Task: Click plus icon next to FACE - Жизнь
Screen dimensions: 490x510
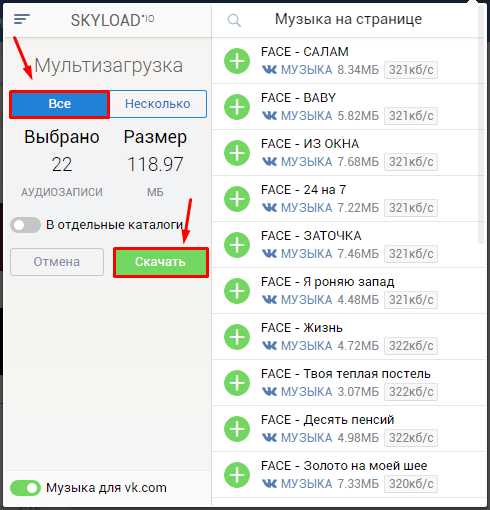Action: pyautogui.click(x=237, y=337)
